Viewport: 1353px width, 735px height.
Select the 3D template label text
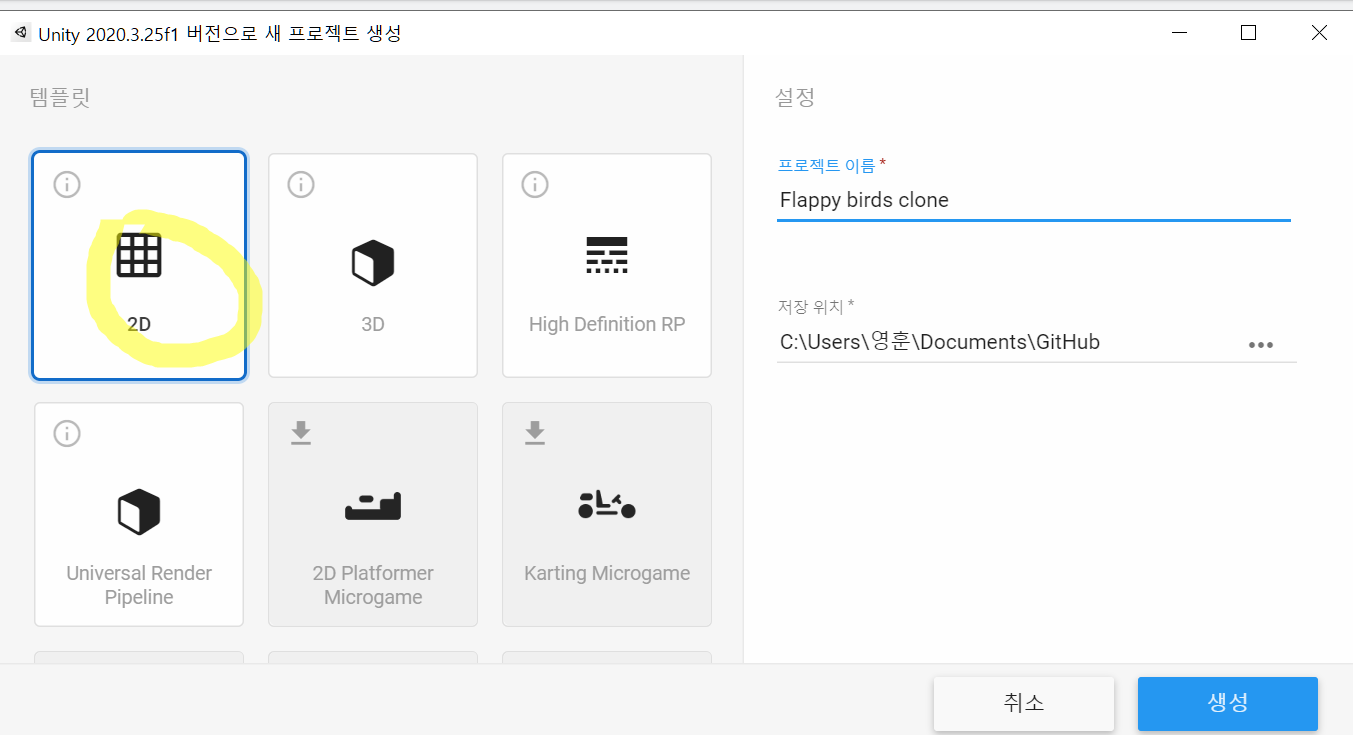pyautogui.click(x=373, y=325)
